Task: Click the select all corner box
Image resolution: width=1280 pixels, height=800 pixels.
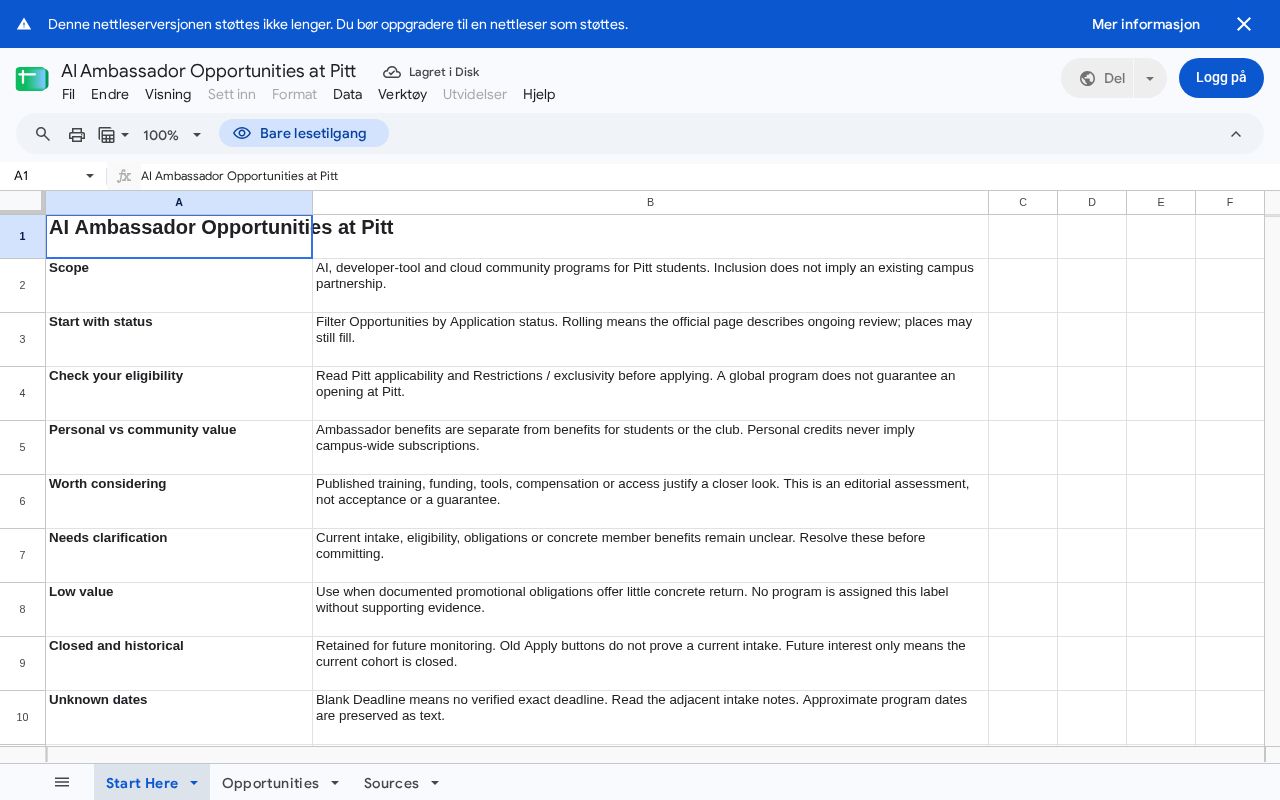Action: coord(22,202)
